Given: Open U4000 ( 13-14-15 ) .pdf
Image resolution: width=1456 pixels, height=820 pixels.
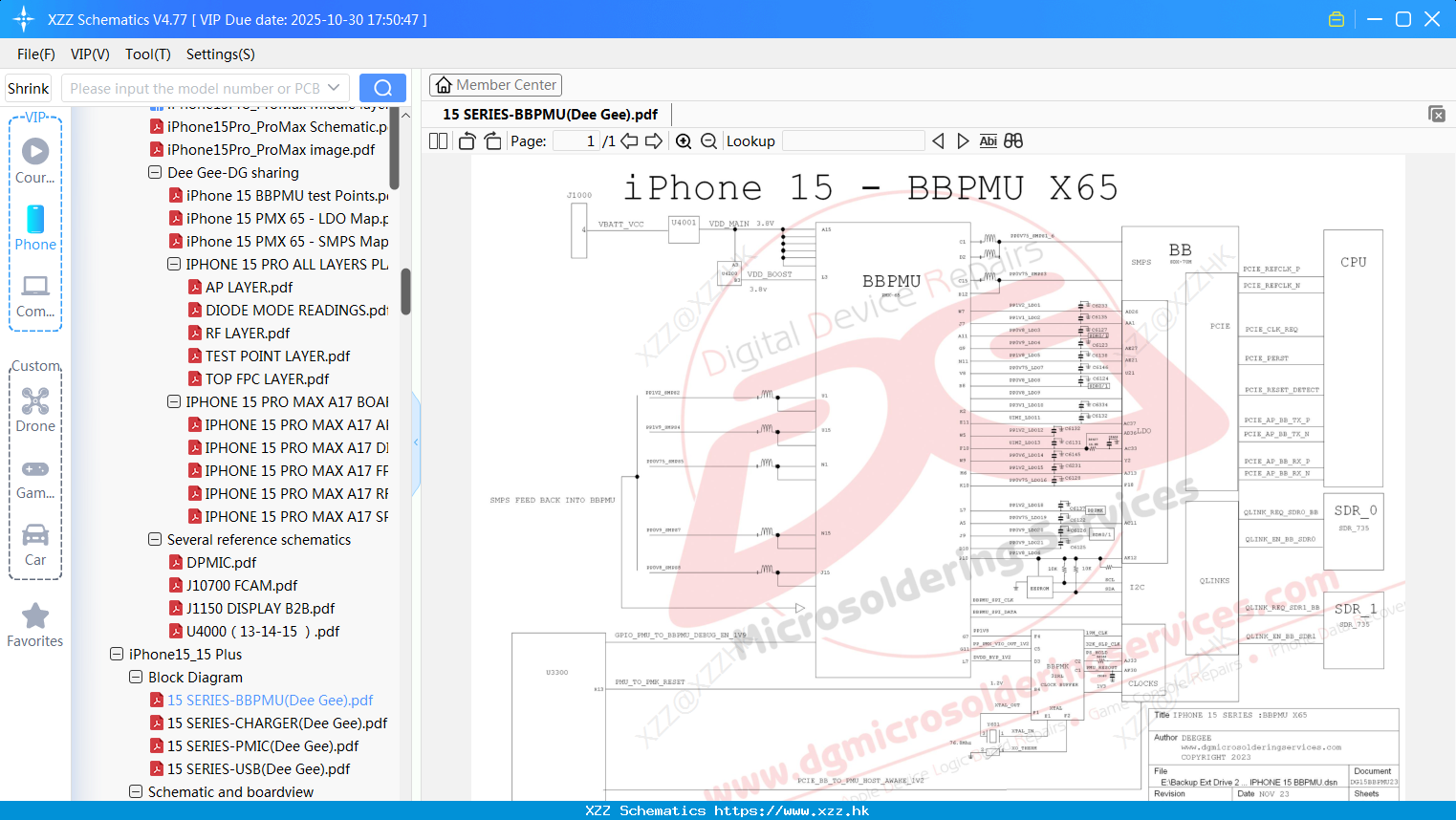Looking at the screenshot, I should click(254, 632).
